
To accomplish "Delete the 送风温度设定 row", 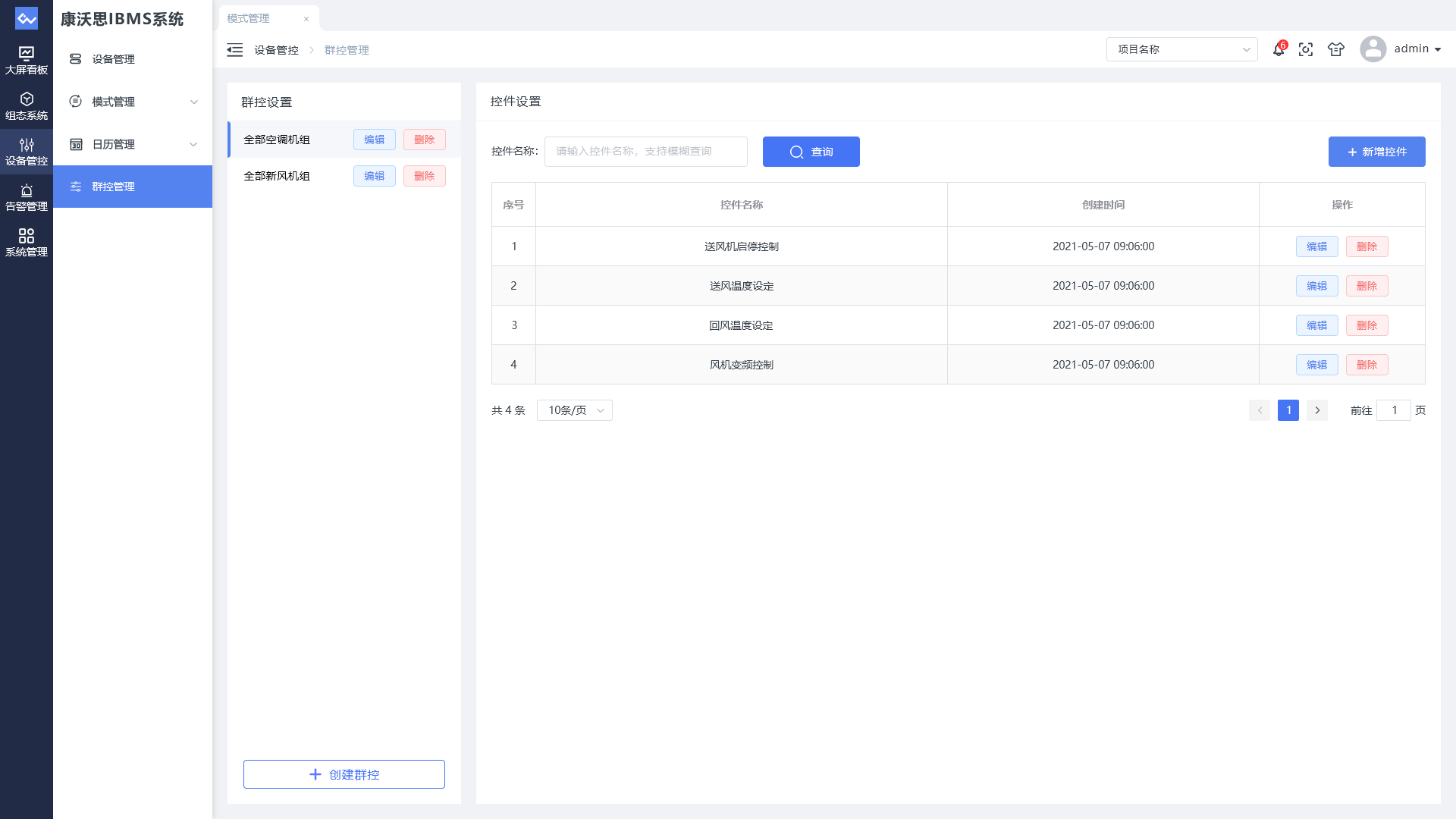I will pos(1367,286).
